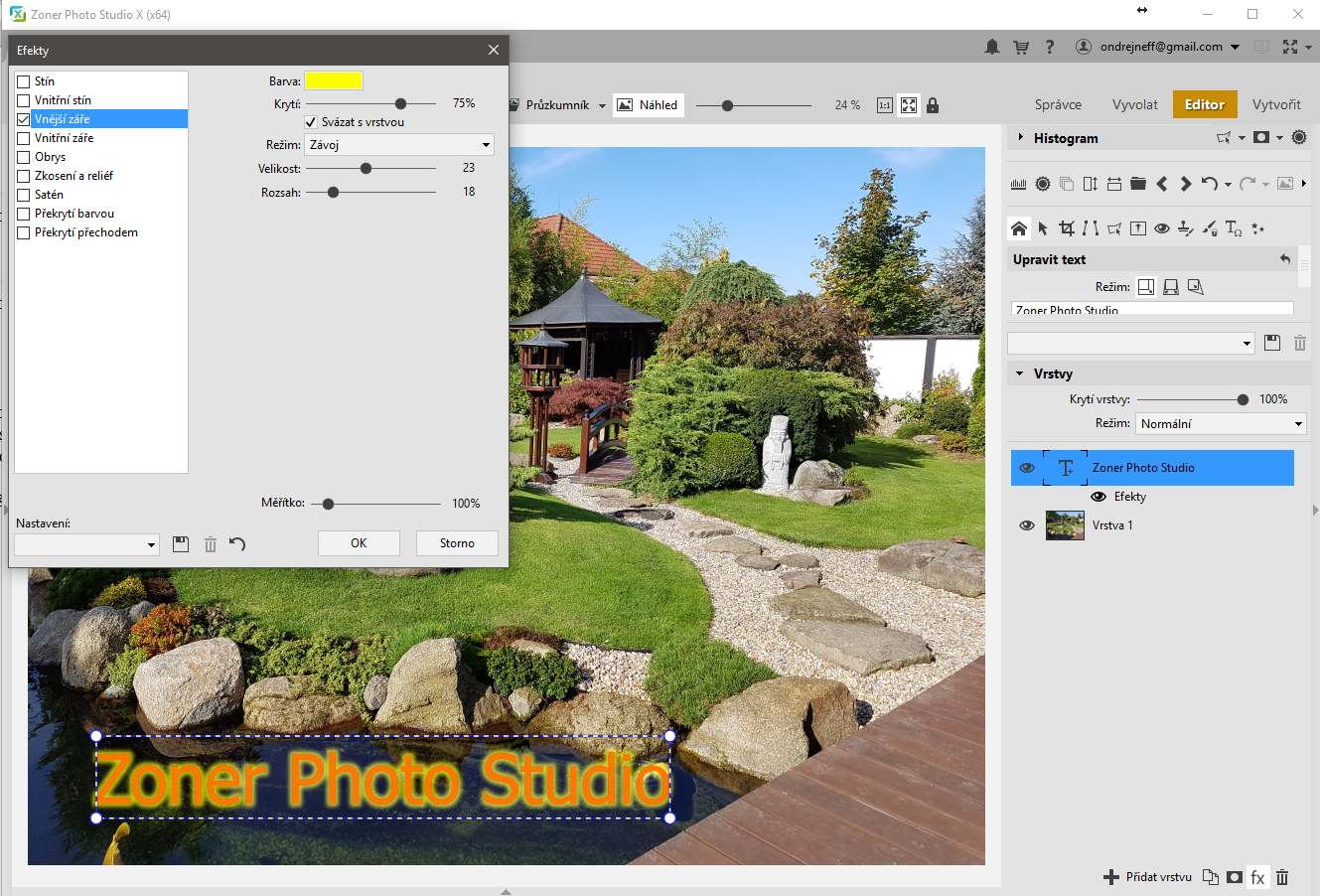Add mask icon in layers footer
The height and width of the screenshot is (896, 1320).
(1234, 877)
